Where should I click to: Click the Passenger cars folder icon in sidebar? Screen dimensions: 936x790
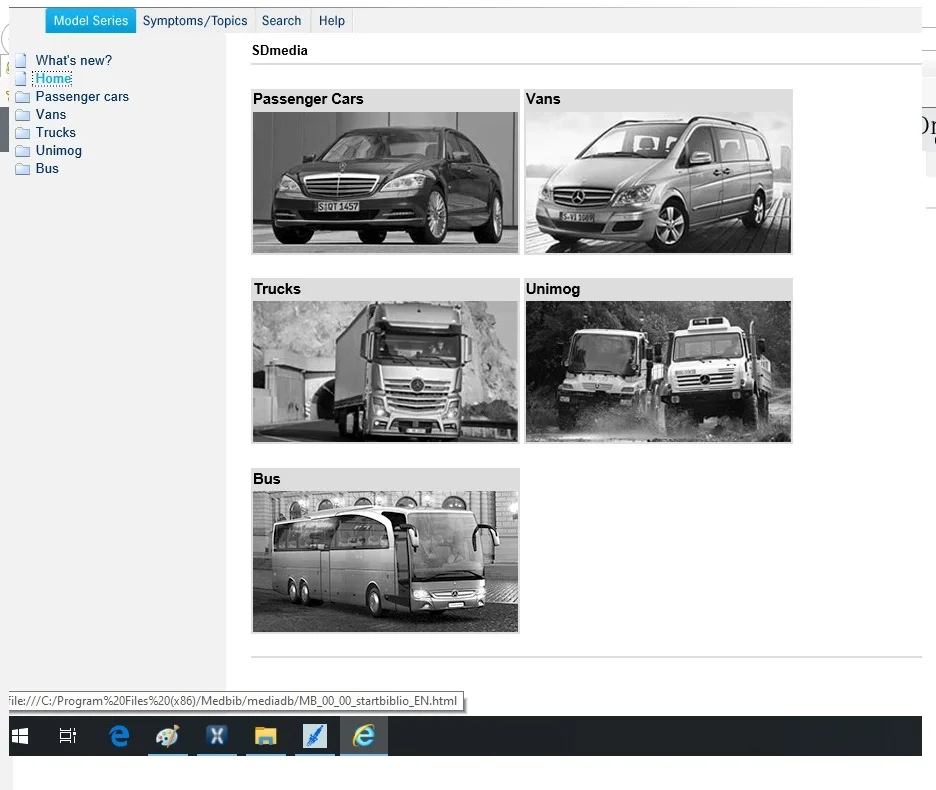(x=22, y=97)
